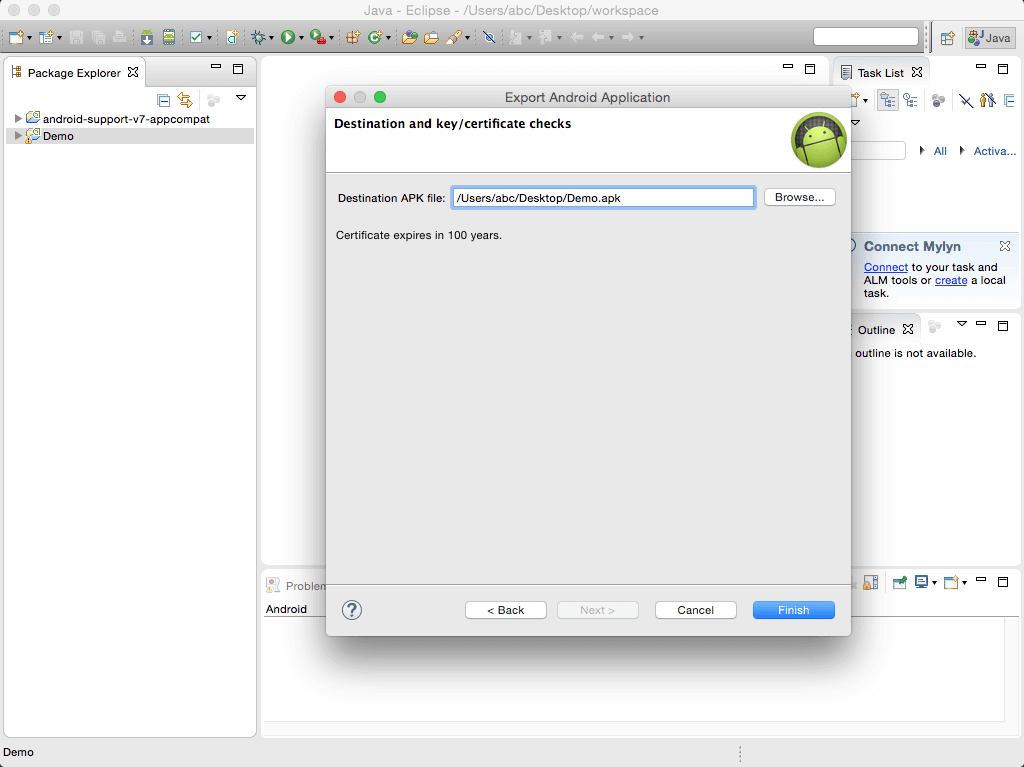
Task: Toggle the Skip All Breakpoints icon
Action: 489,37
